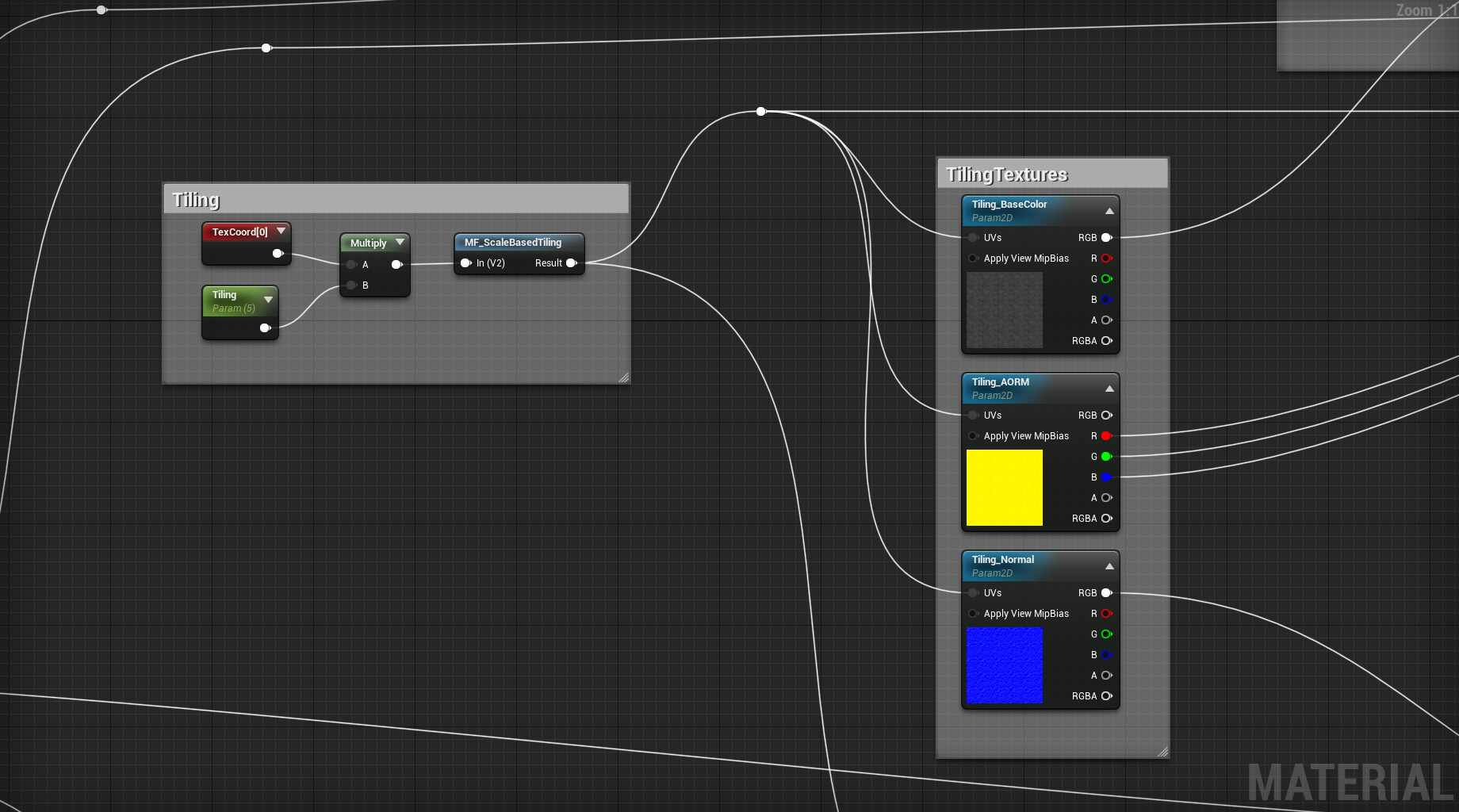Toggle Apply View MipBias on Tiling_AORM
Image resolution: width=1459 pixels, height=812 pixels.
pyautogui.click(x=973, y=435)
